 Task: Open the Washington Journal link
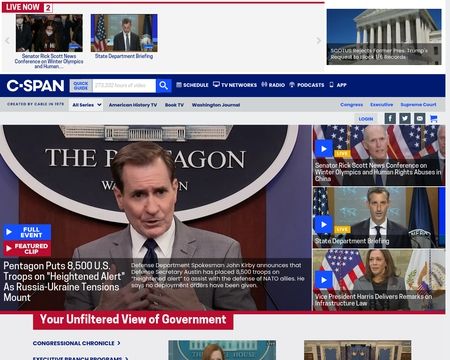tap(216, 105)
